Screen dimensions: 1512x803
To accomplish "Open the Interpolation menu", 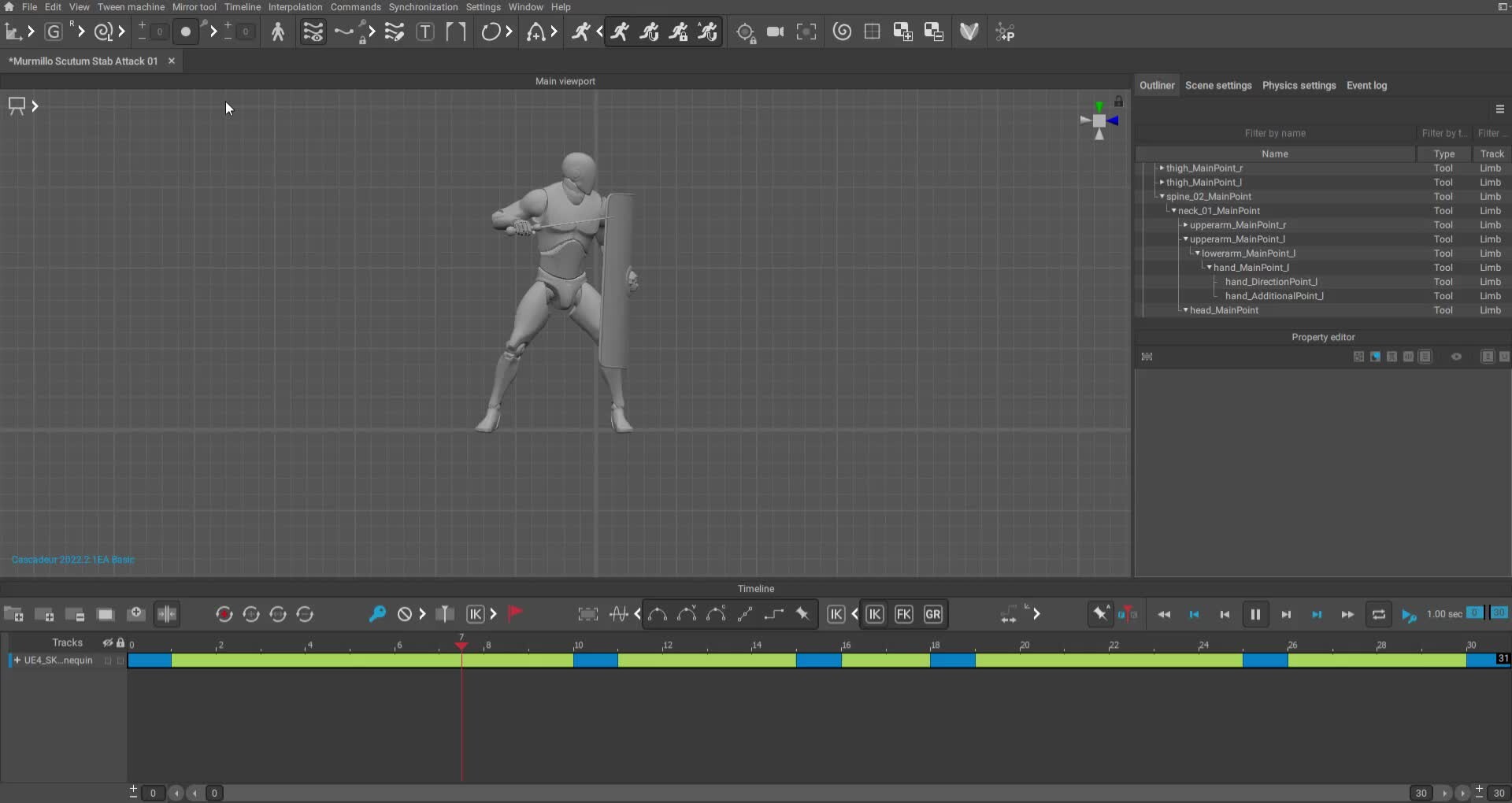I will point(294,6).
